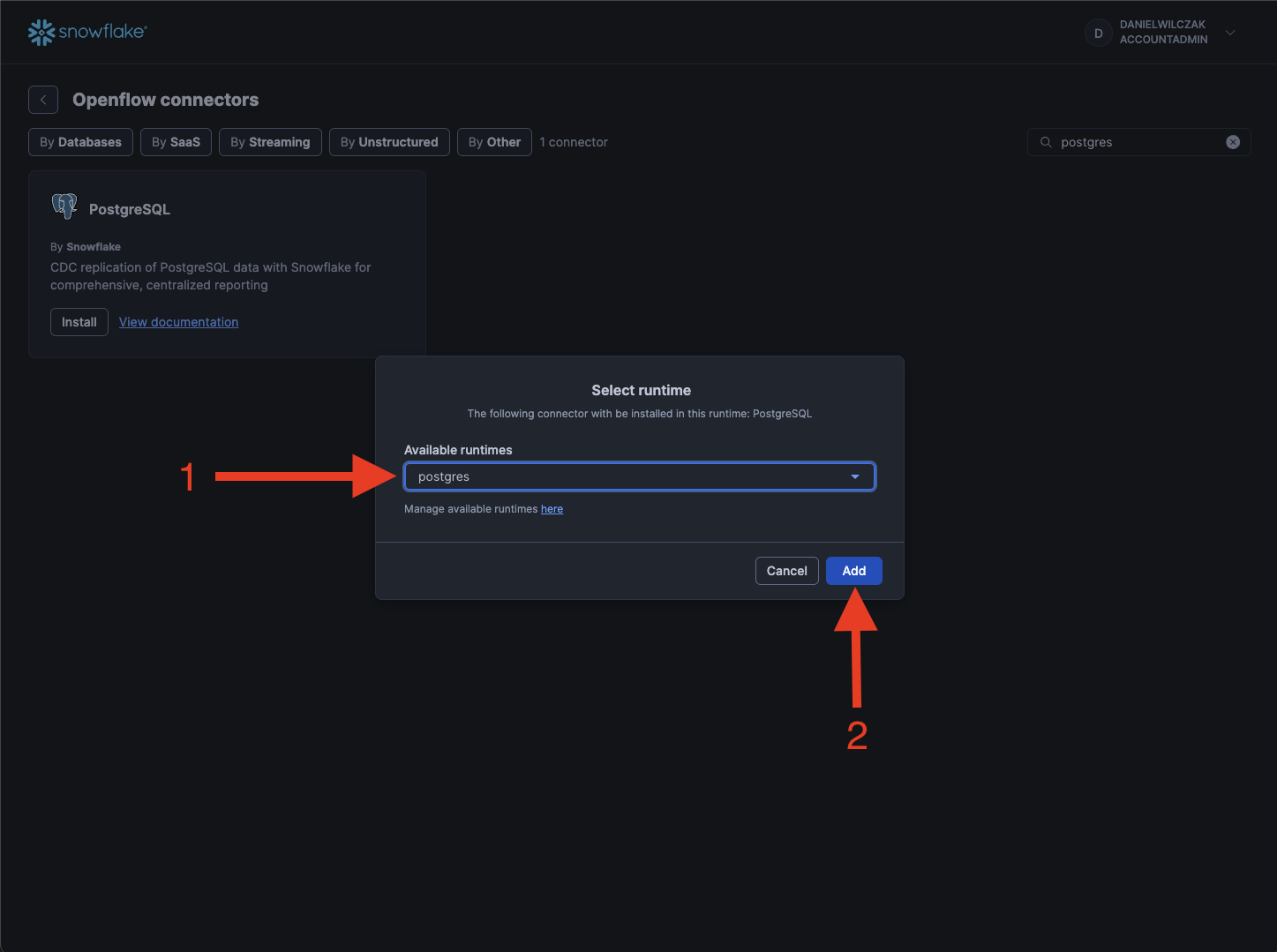Open the Available runtimes dropdown arrow
The height and width of the screenshot is (952, 1277).
click(x=854, y=476)
